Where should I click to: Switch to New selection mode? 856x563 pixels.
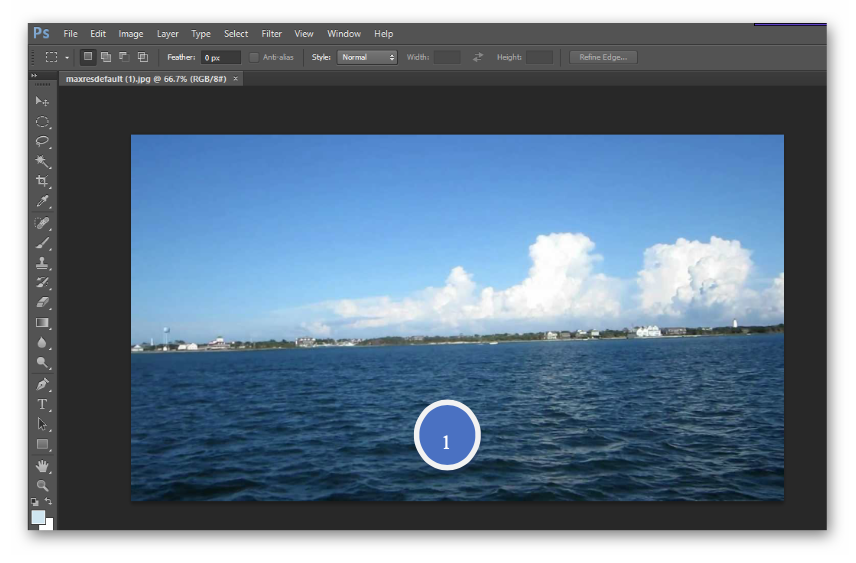pyautogui.click(x=88, y=57)
